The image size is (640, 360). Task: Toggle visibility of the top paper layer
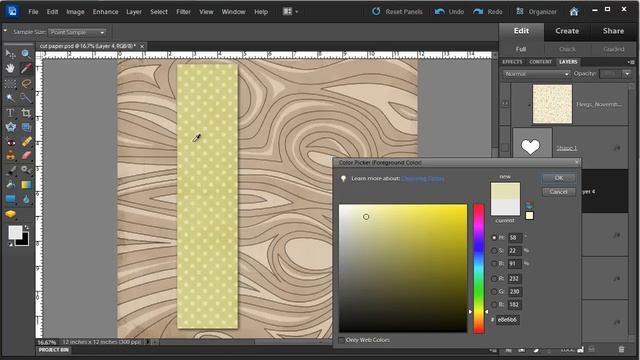pyautogui.click(x=505, y=104)
